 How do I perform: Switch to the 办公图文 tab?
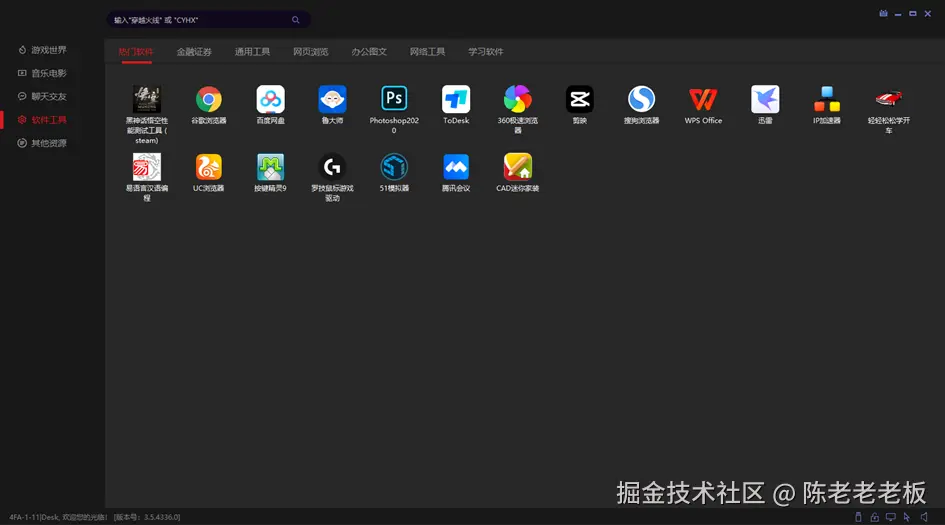point(369,52)
